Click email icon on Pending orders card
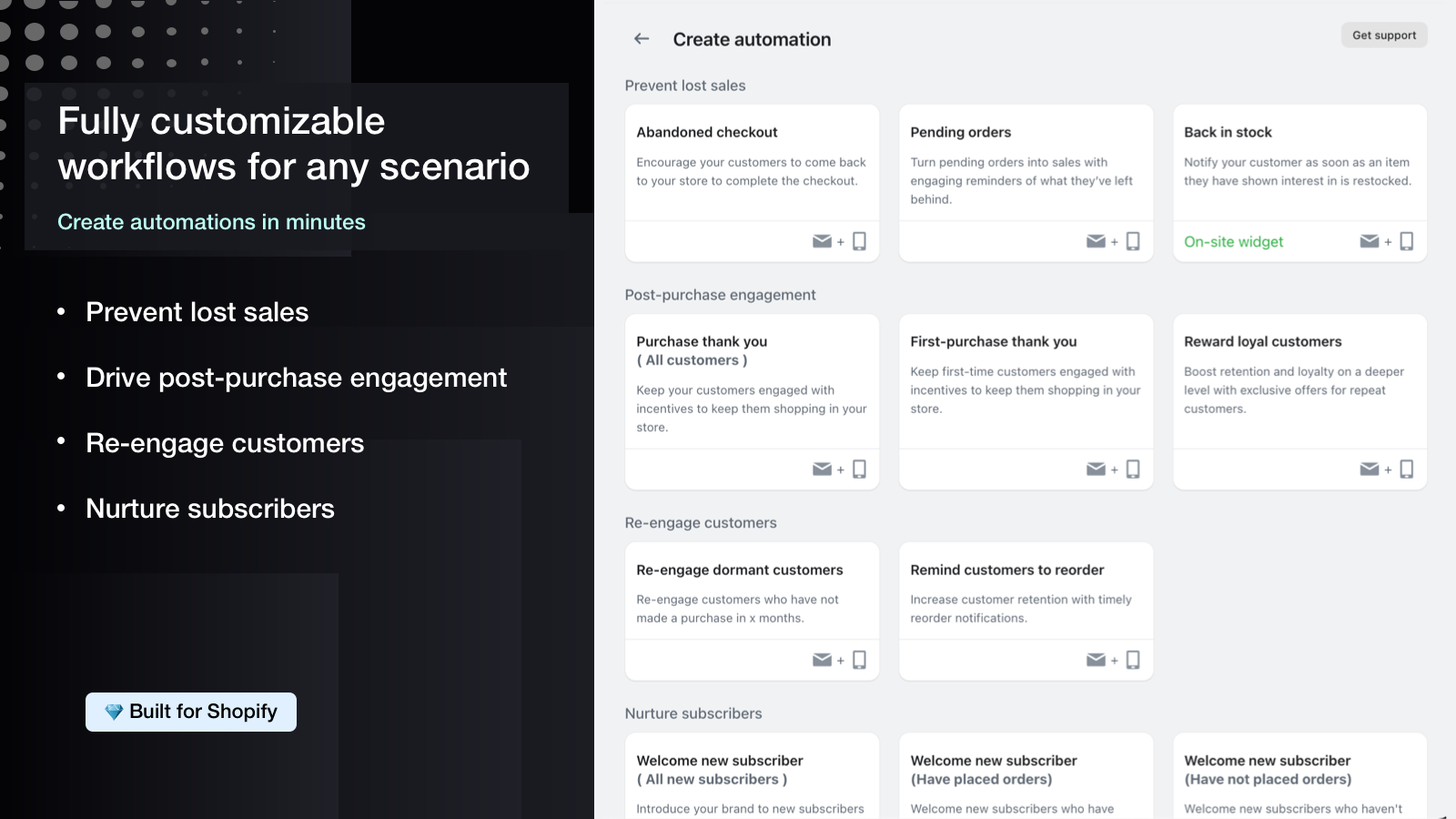 (1096, 241)
